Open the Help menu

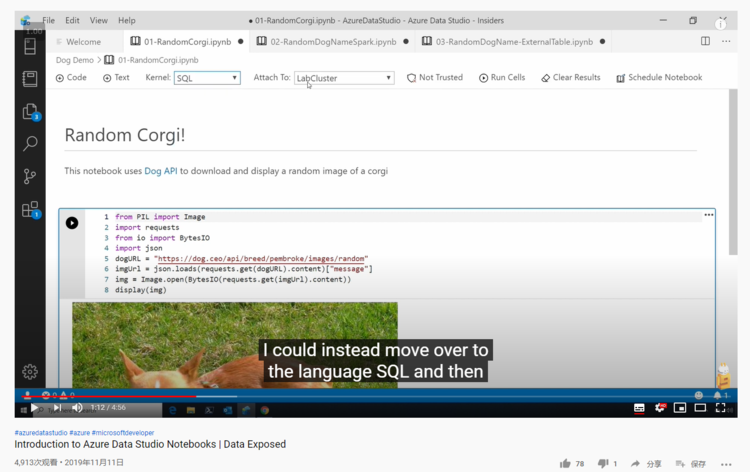pyautogui.click(x=127, y=21)
